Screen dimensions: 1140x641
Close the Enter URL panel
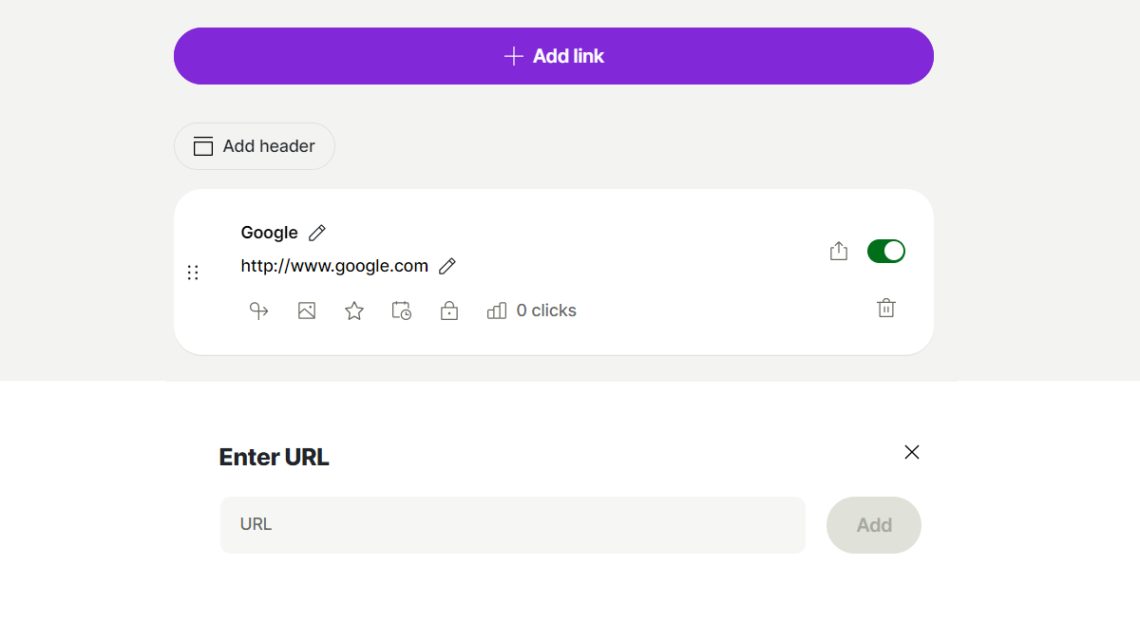click(x=911, y=452)
